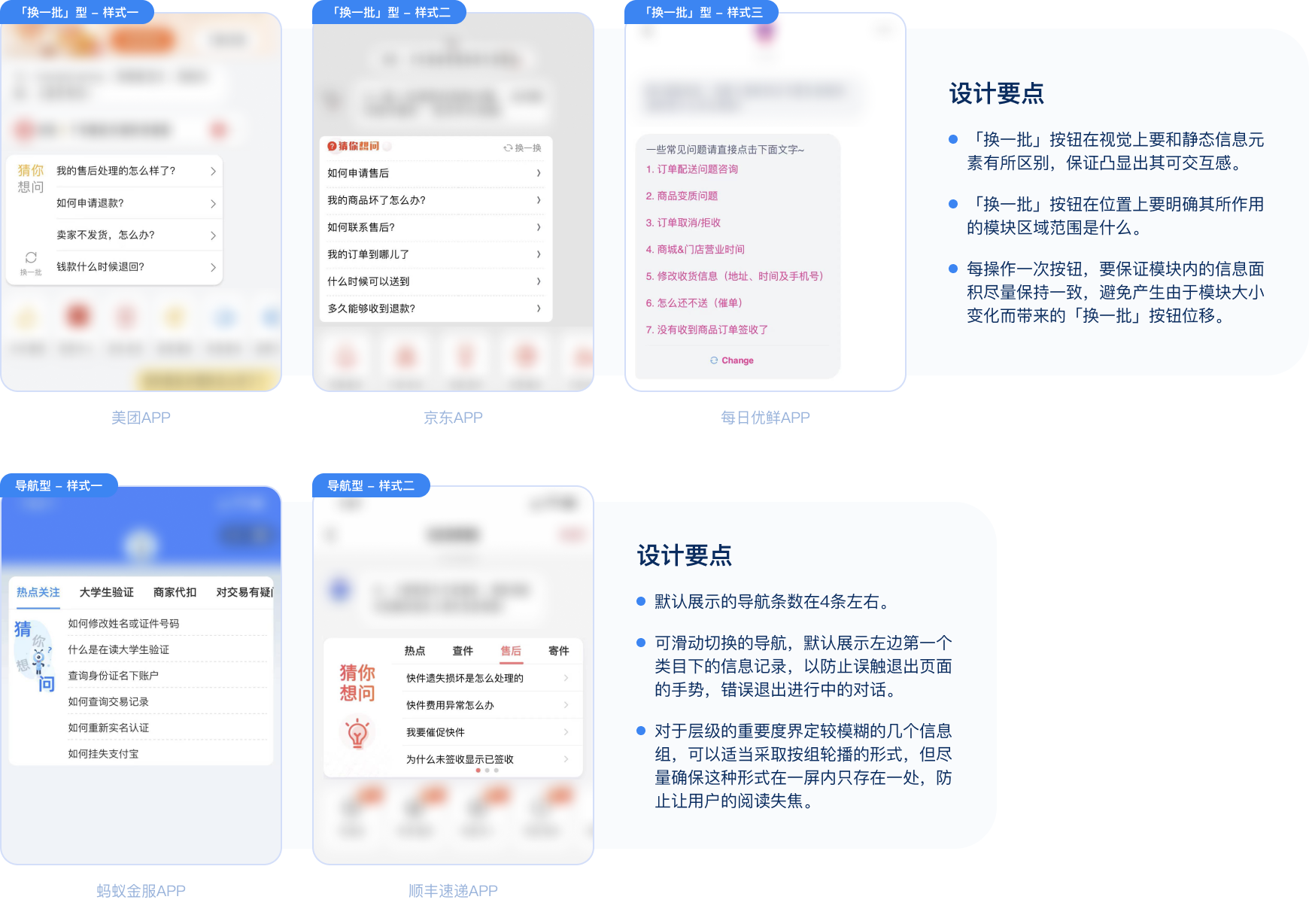1309x924 pixels.
Task: Click 什么是在读大学生验证 row
Action: [167, 649]
